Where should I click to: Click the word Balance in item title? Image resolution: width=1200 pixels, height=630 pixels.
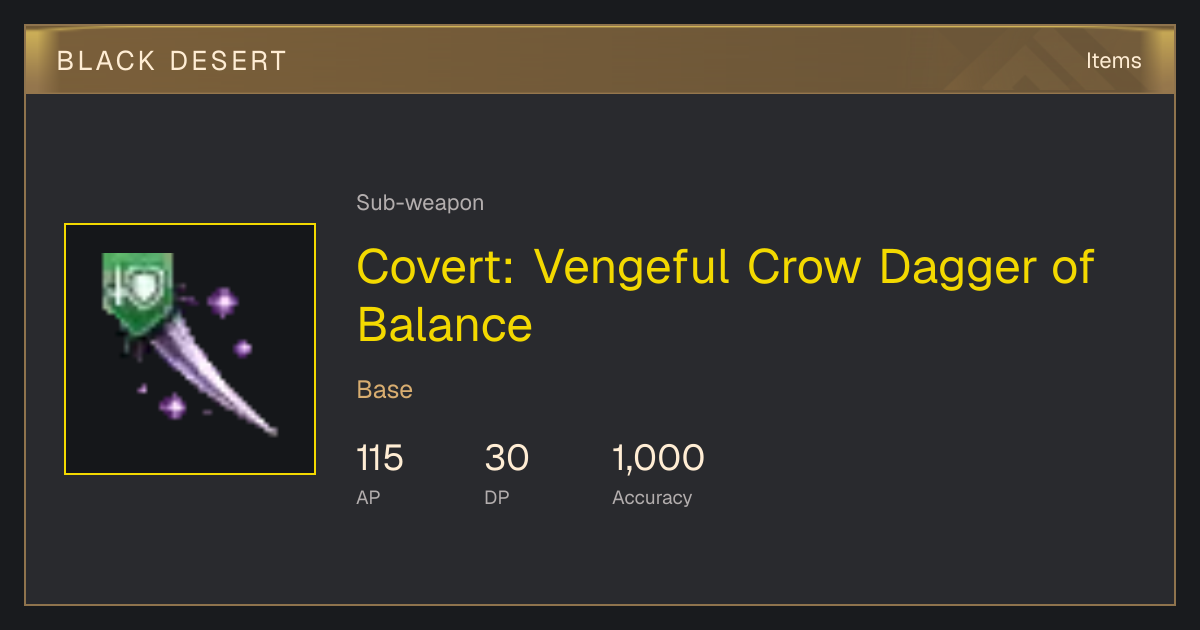tap(445, 325)
